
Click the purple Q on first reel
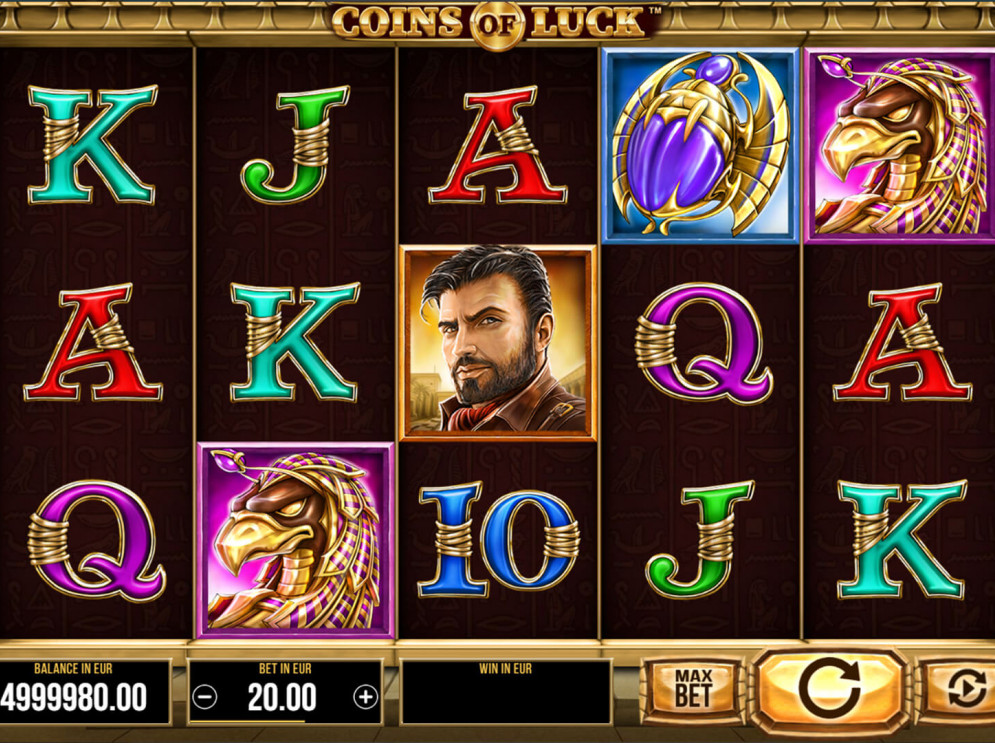click(96, 540)
